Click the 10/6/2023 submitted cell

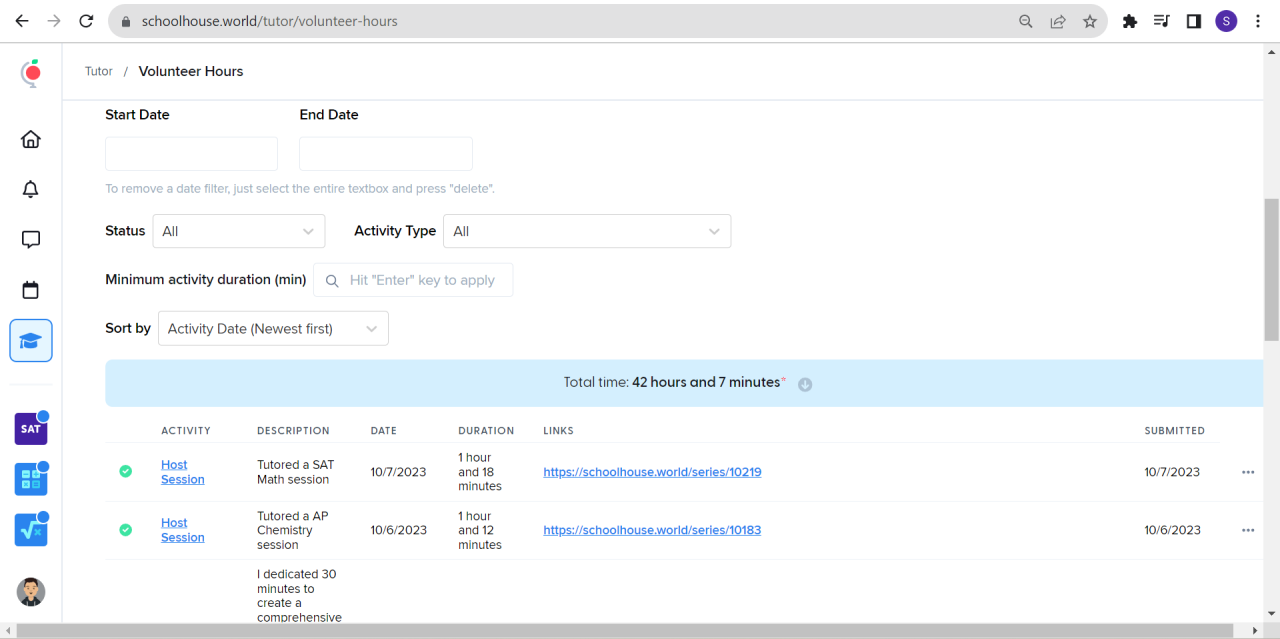tap(1172, 530)
